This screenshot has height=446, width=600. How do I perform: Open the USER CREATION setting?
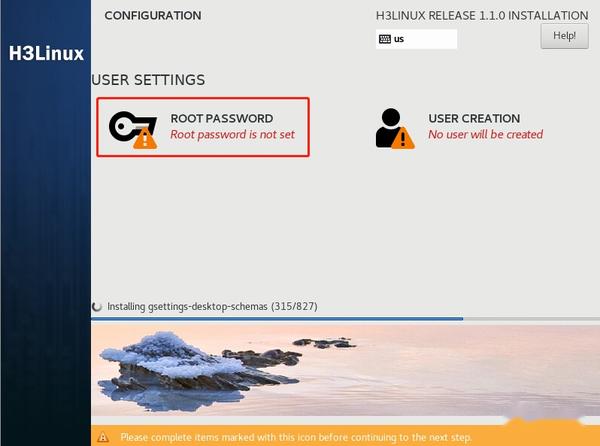pos(459,128)
